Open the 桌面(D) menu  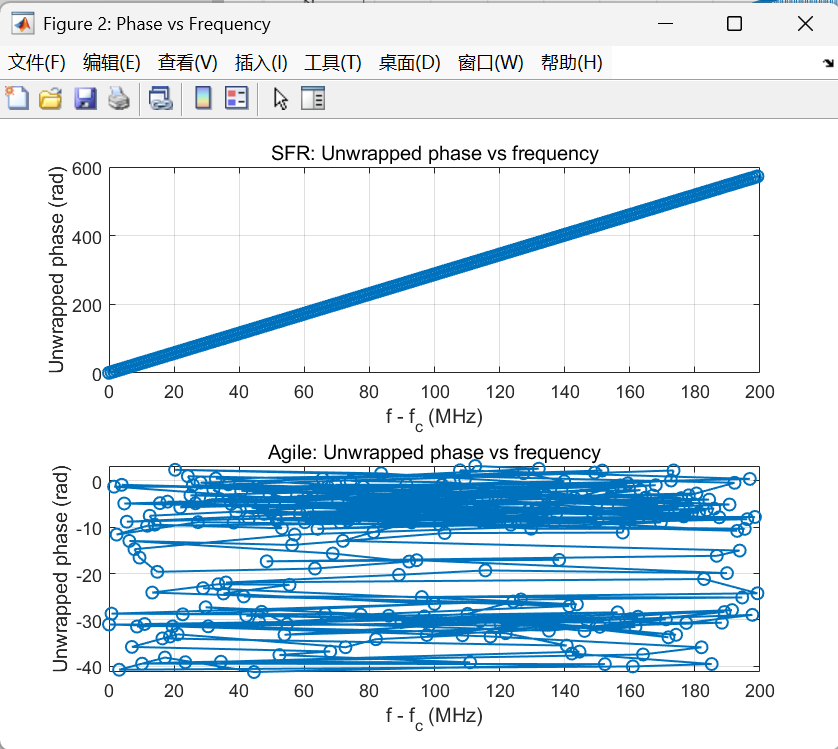coord(409,63)
